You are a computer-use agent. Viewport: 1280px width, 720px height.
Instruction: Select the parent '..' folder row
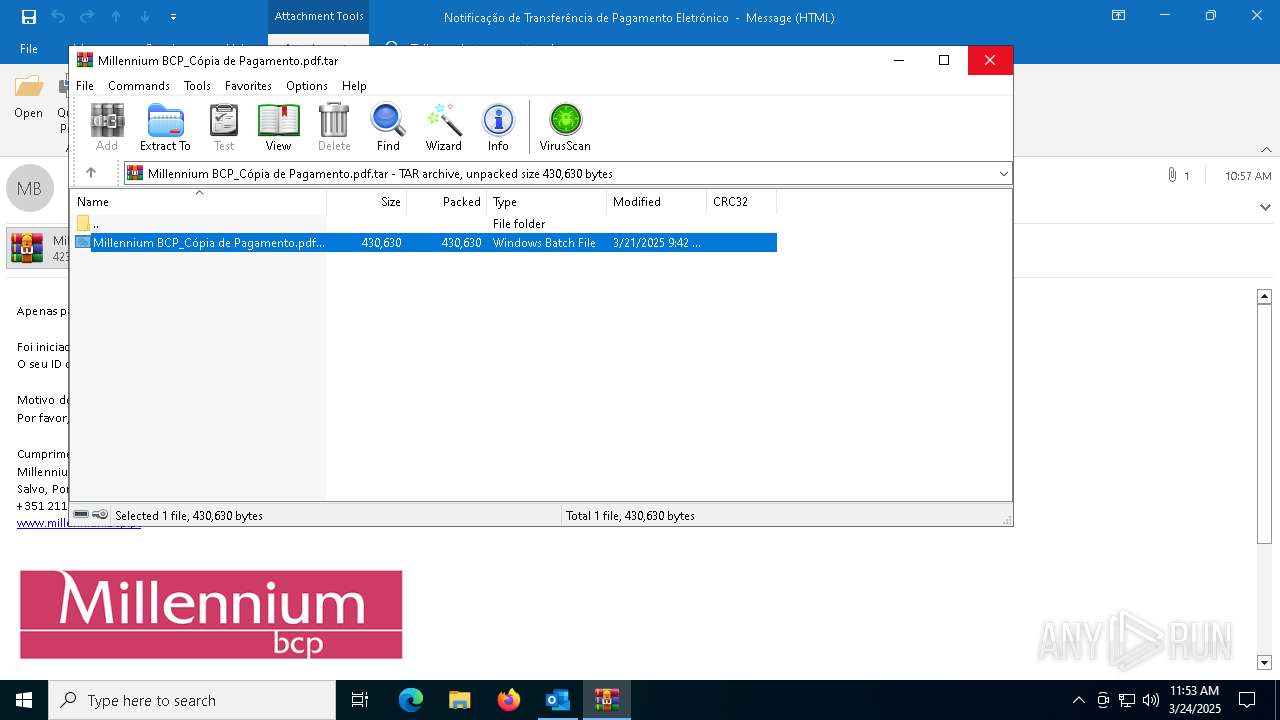pos(424,223)
